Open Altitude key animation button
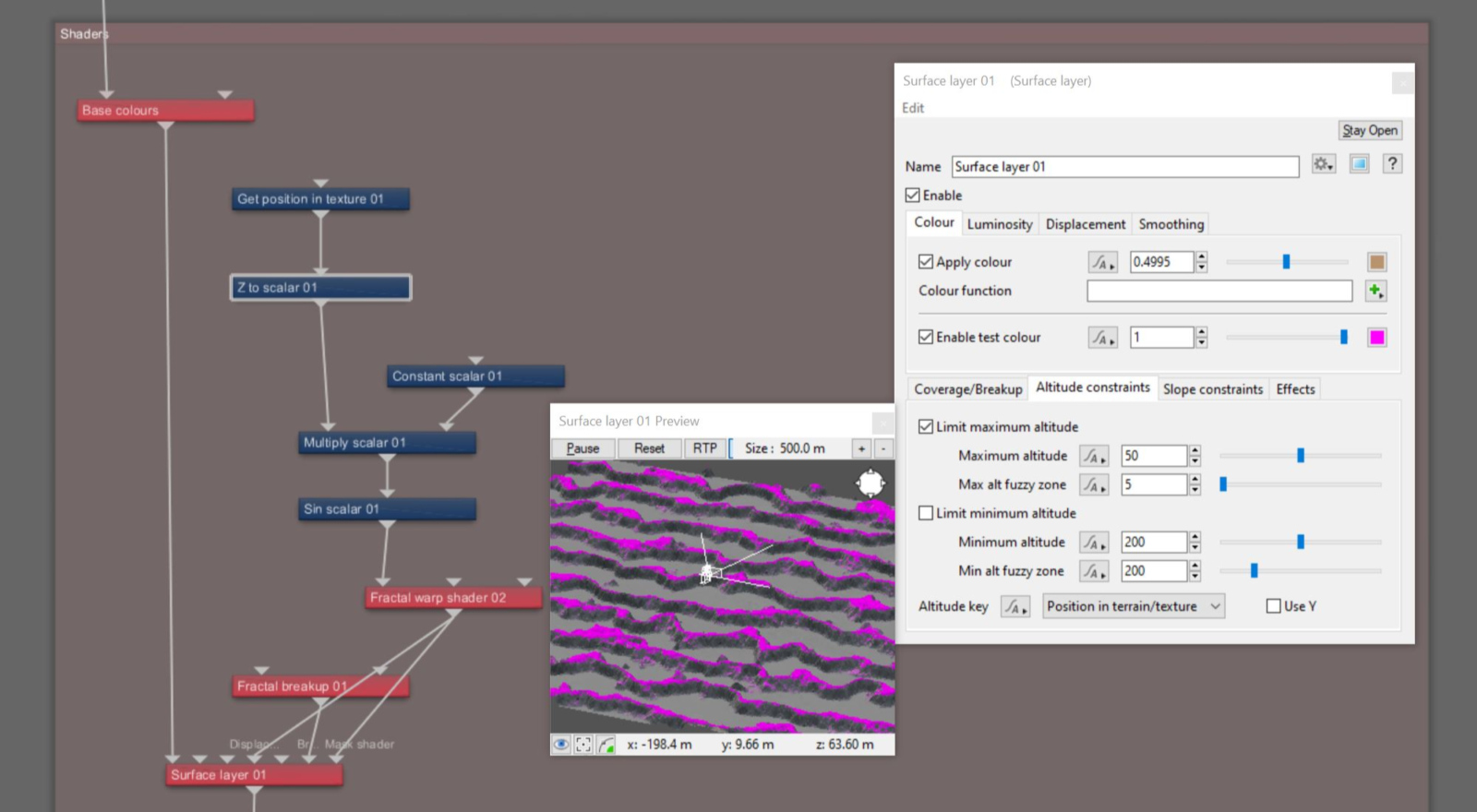 point(1015,606)
